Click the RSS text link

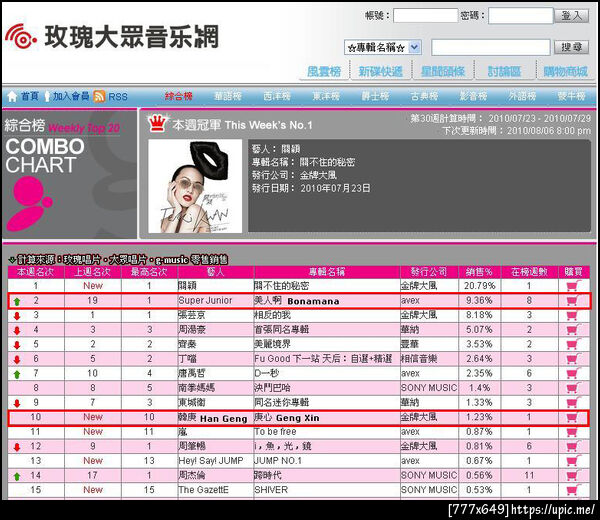click(118, 96)
